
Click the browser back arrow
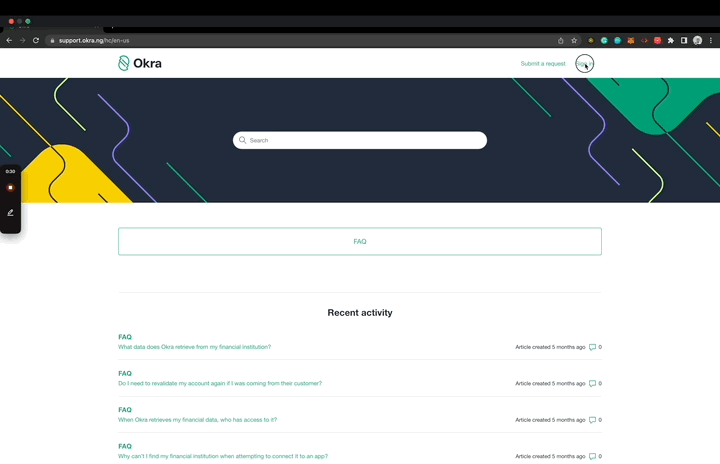9,40
